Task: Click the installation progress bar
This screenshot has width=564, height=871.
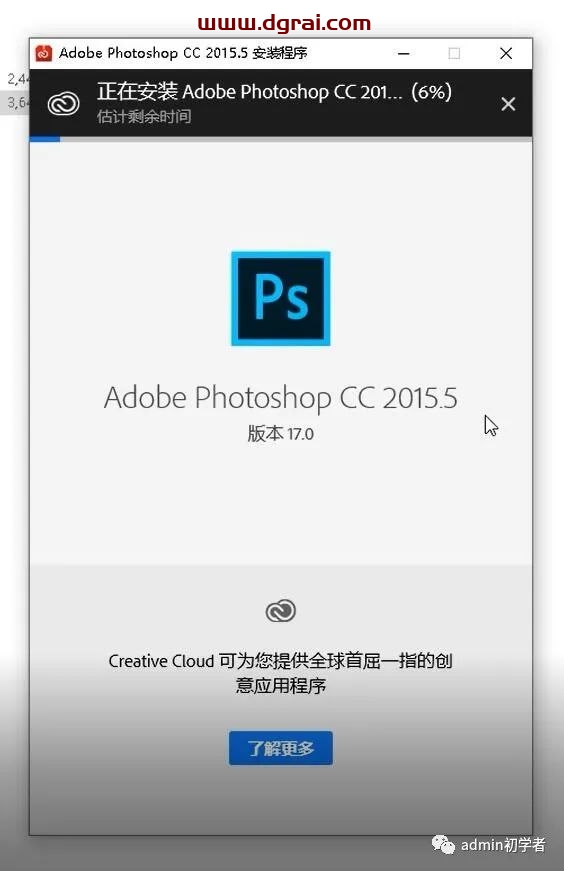Action: coord(281,139)
